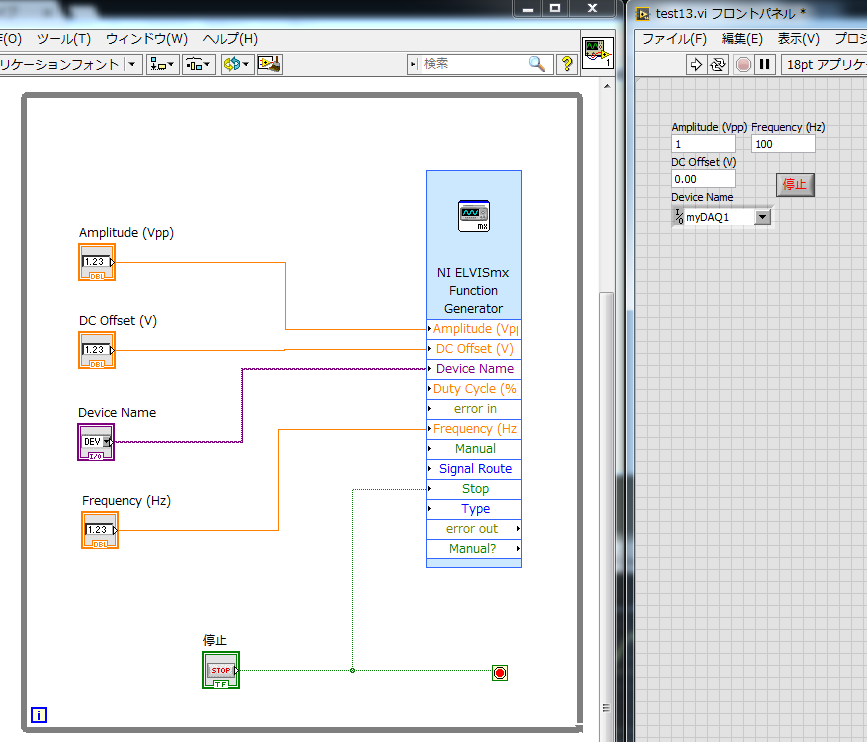The height and width of the screenshot is (742, 867).
Task: Click the while loop conditional stop terminal
Action: pos(500,673)
